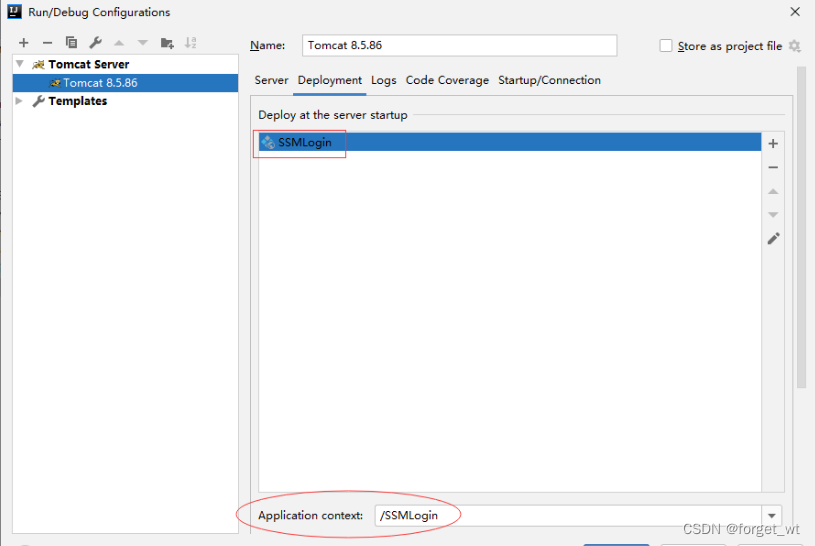
Task: Remove the selected deployment artifact
Action: (773, 167)
